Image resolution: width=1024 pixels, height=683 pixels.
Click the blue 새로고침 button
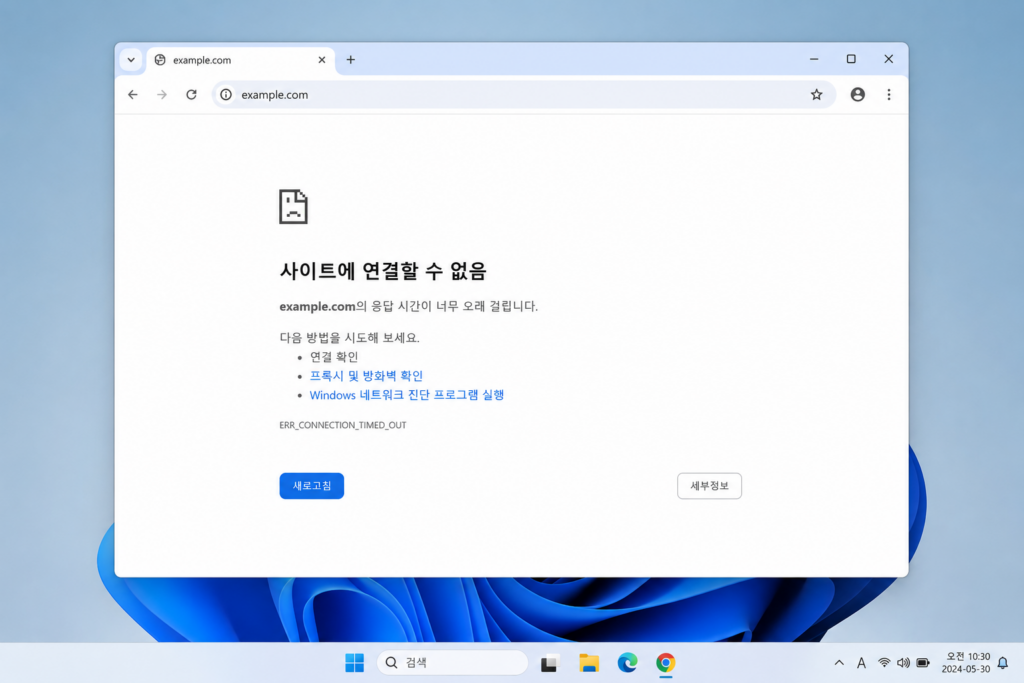pos(312,486)
